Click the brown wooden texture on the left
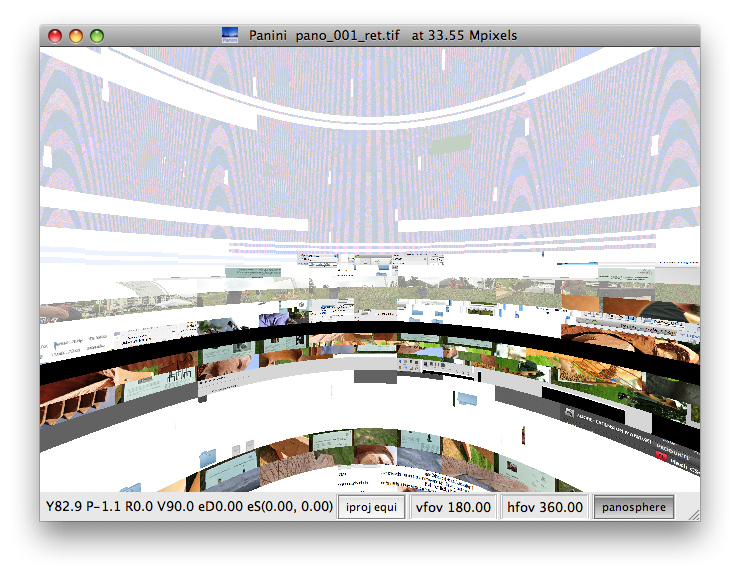This screenshot has width=740, height=576. point(75,395)
